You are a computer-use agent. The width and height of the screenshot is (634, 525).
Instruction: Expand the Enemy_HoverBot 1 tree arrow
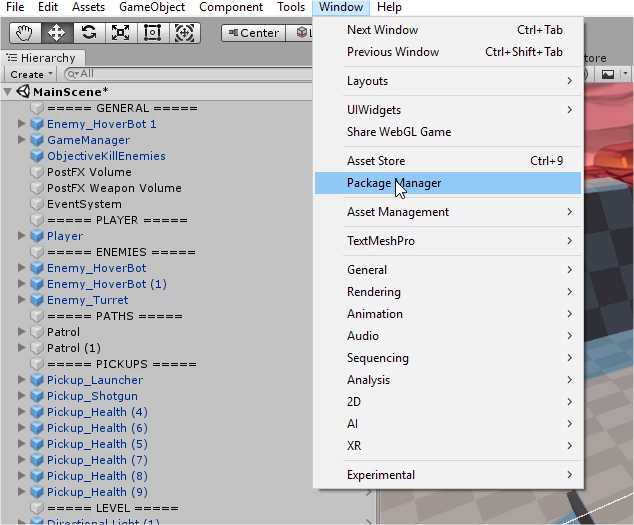click(22, 124)
